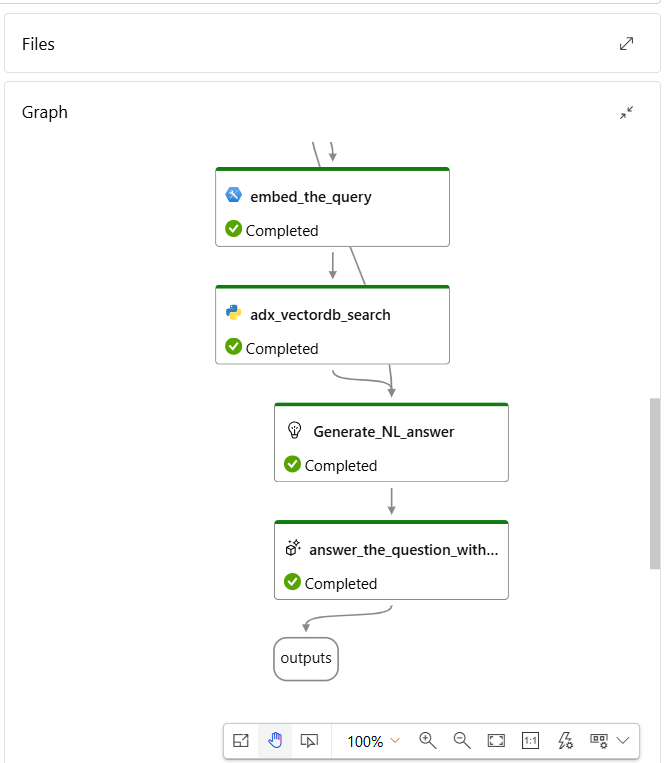Expand the node layout settings chevron
667x763 pixels.
pyautogui.click(x=623, y=741)
